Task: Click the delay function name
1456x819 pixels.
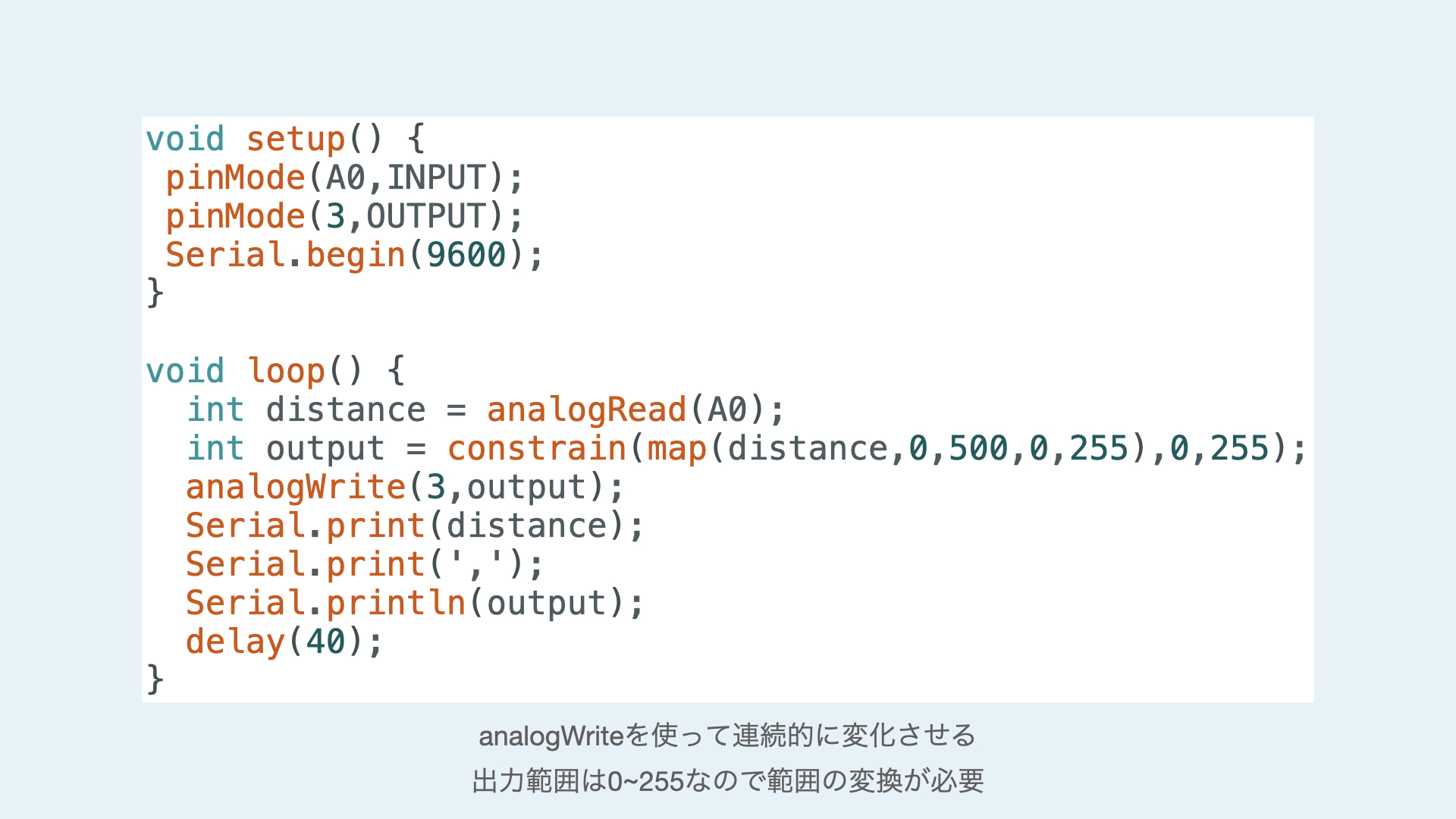Action: [x=235, y=642]
